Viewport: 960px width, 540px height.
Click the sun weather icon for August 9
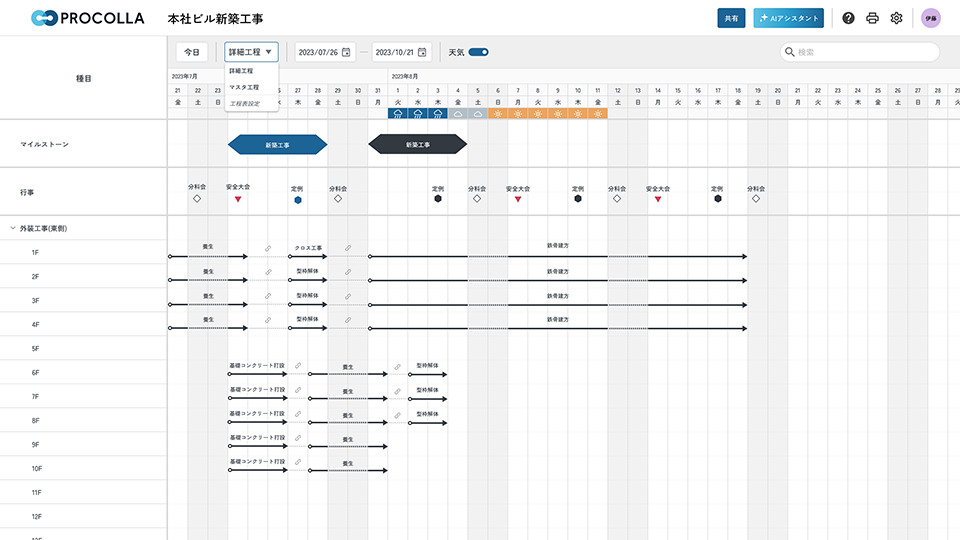point(558,114)
